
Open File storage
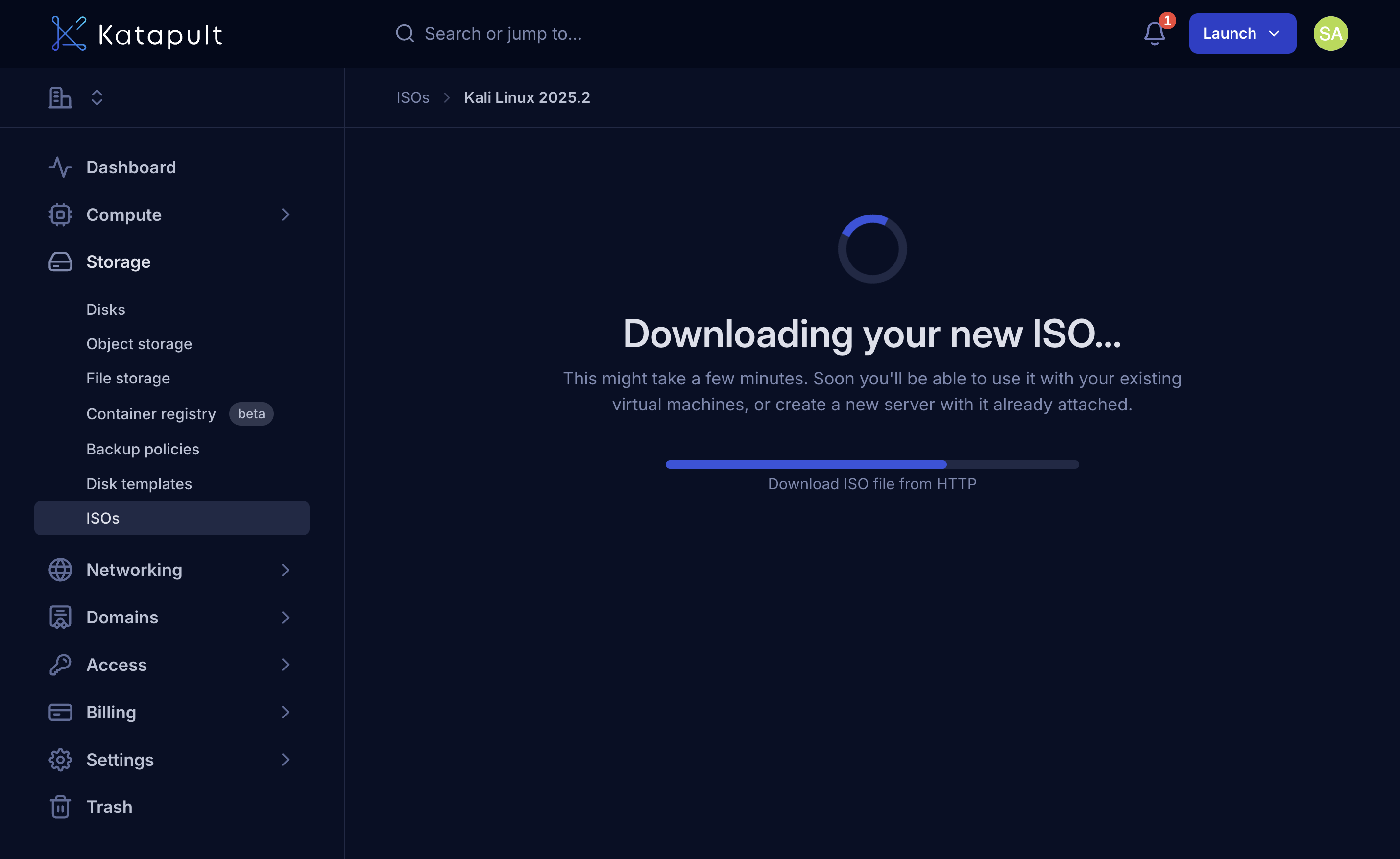coord(128,379)
